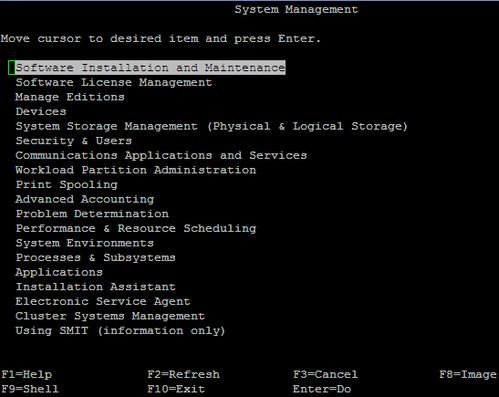Choose the Manage Editions entry

[x=70, y=97]
